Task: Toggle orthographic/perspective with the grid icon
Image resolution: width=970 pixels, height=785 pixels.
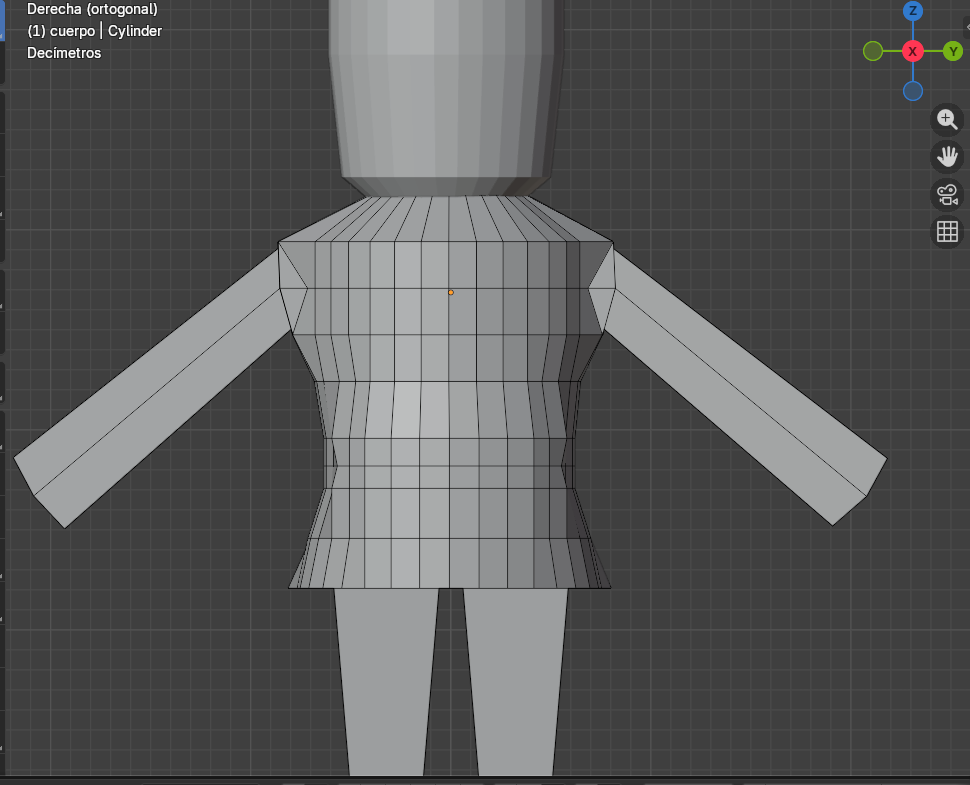Action: 946,232
